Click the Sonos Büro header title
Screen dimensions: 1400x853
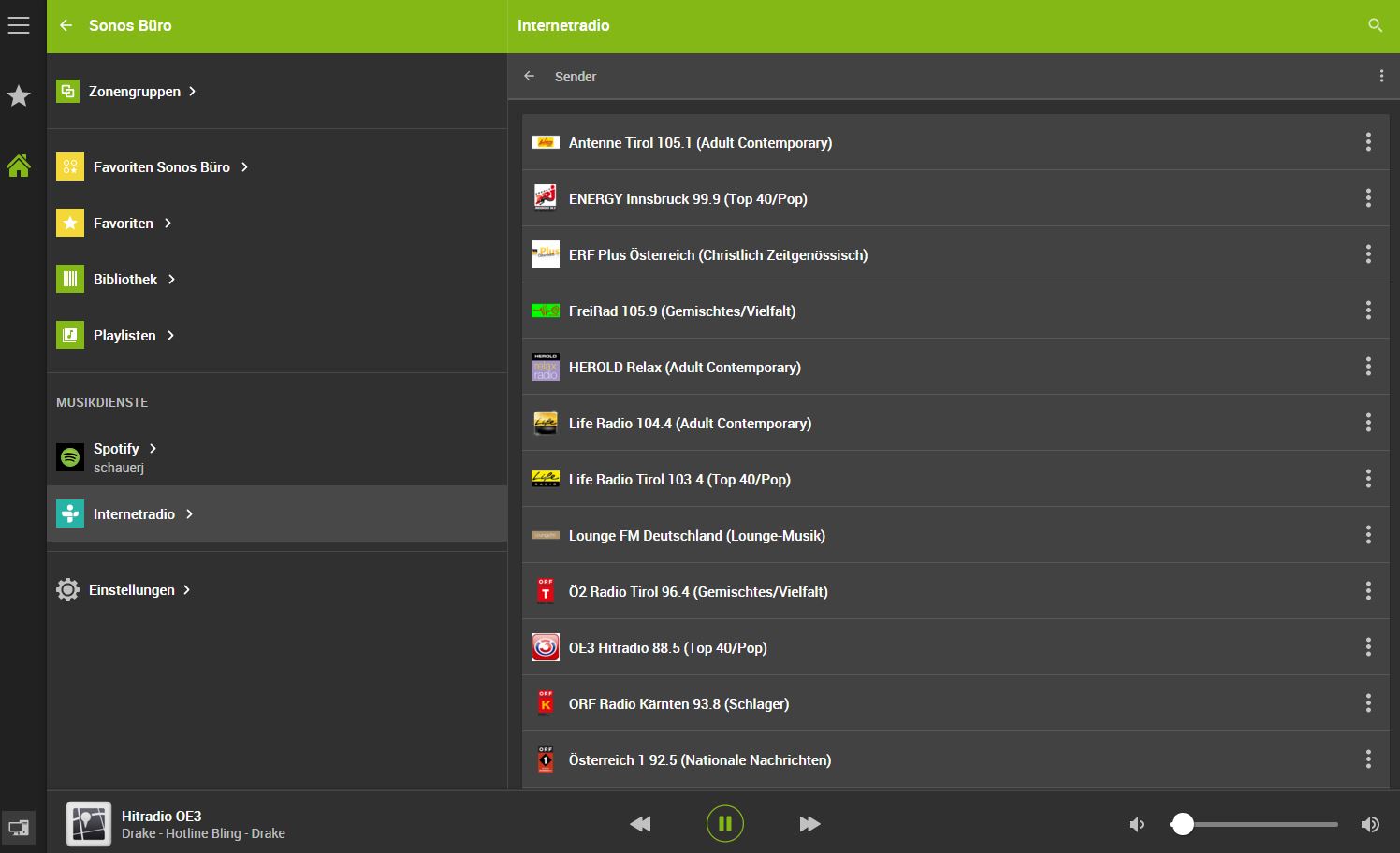click(130, 25)
